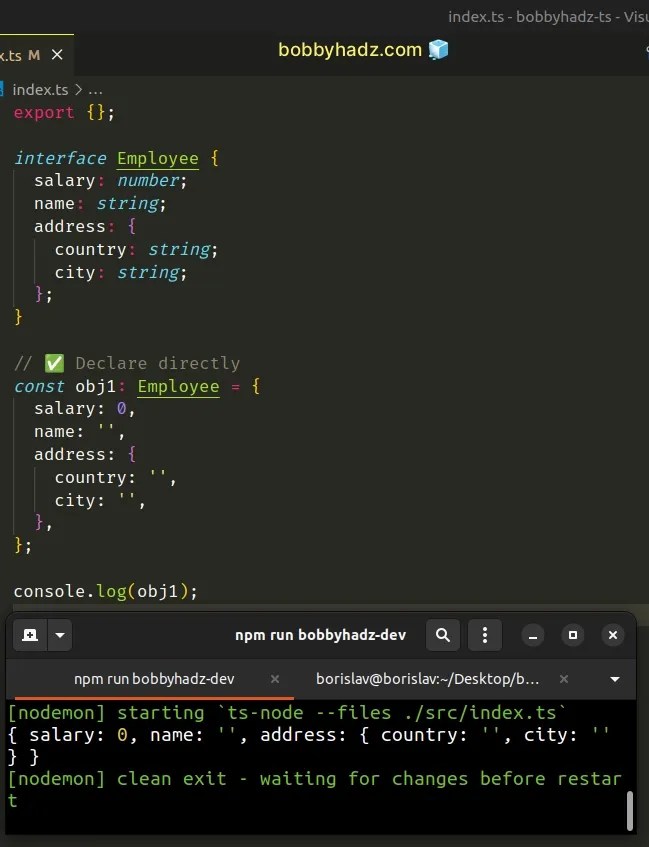Image resolution: width=649 pixels, height=847 pixels.
Task: Click the green checkmark emoji in comment
Action: pos(54,363)
